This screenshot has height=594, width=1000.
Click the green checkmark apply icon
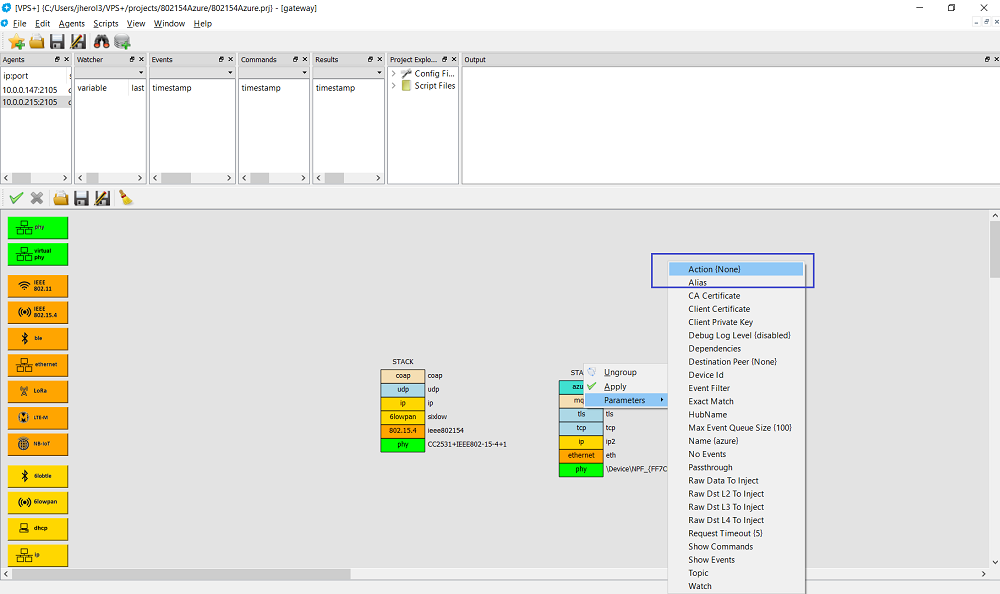coord(16,198)
